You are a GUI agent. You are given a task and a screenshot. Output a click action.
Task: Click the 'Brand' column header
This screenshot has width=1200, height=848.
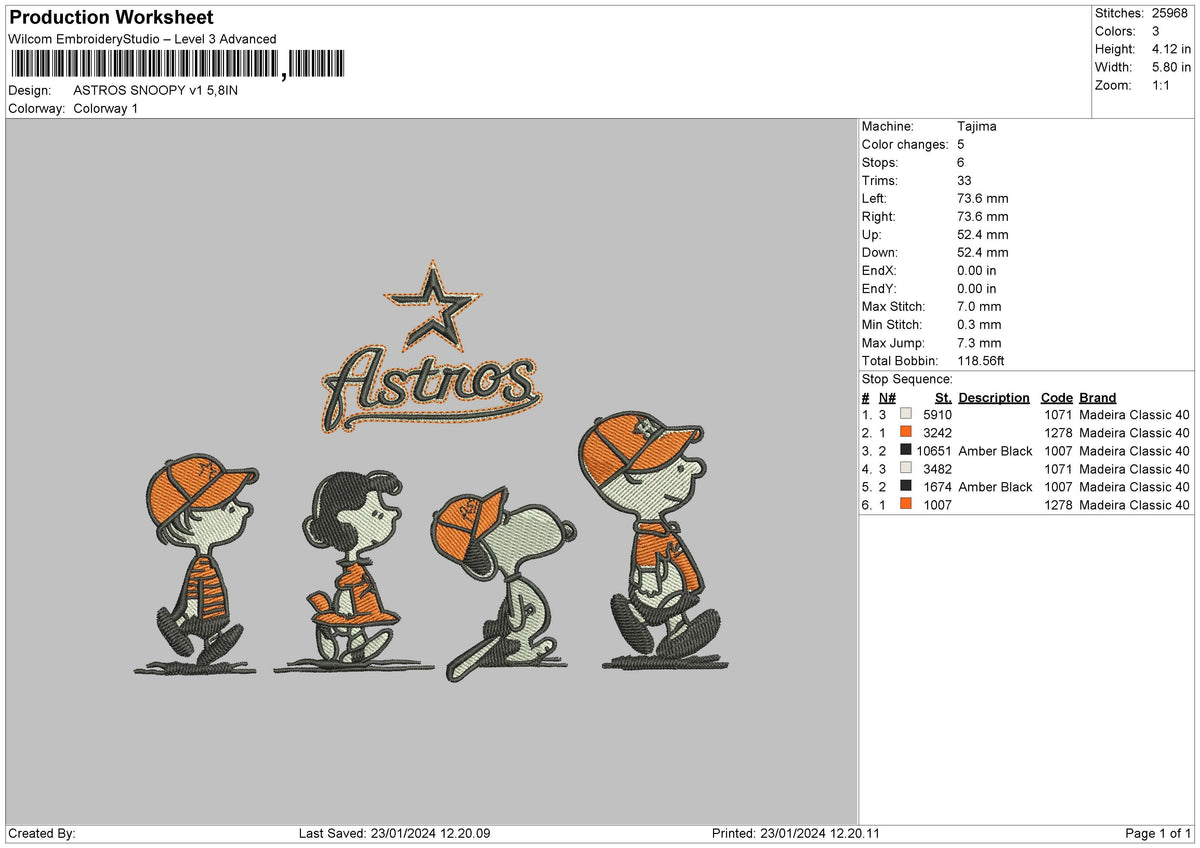[x=1098, y=397]
